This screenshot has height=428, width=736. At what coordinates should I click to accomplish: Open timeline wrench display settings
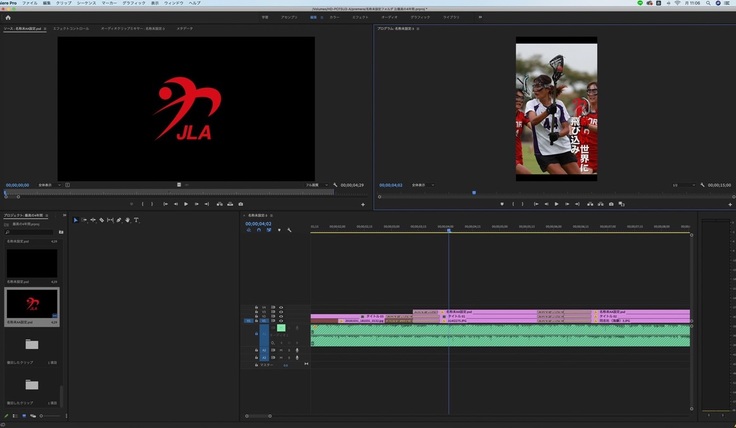tap(289, 230)
